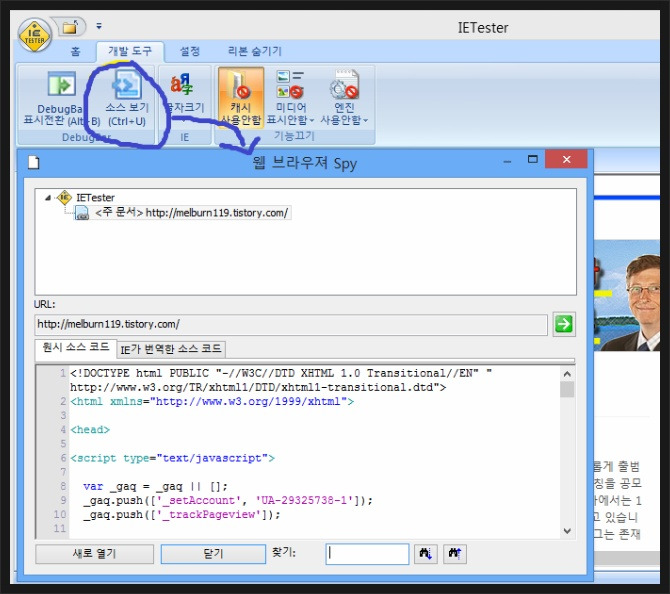Open the IETester round application menu button

(x=35, y=36)
